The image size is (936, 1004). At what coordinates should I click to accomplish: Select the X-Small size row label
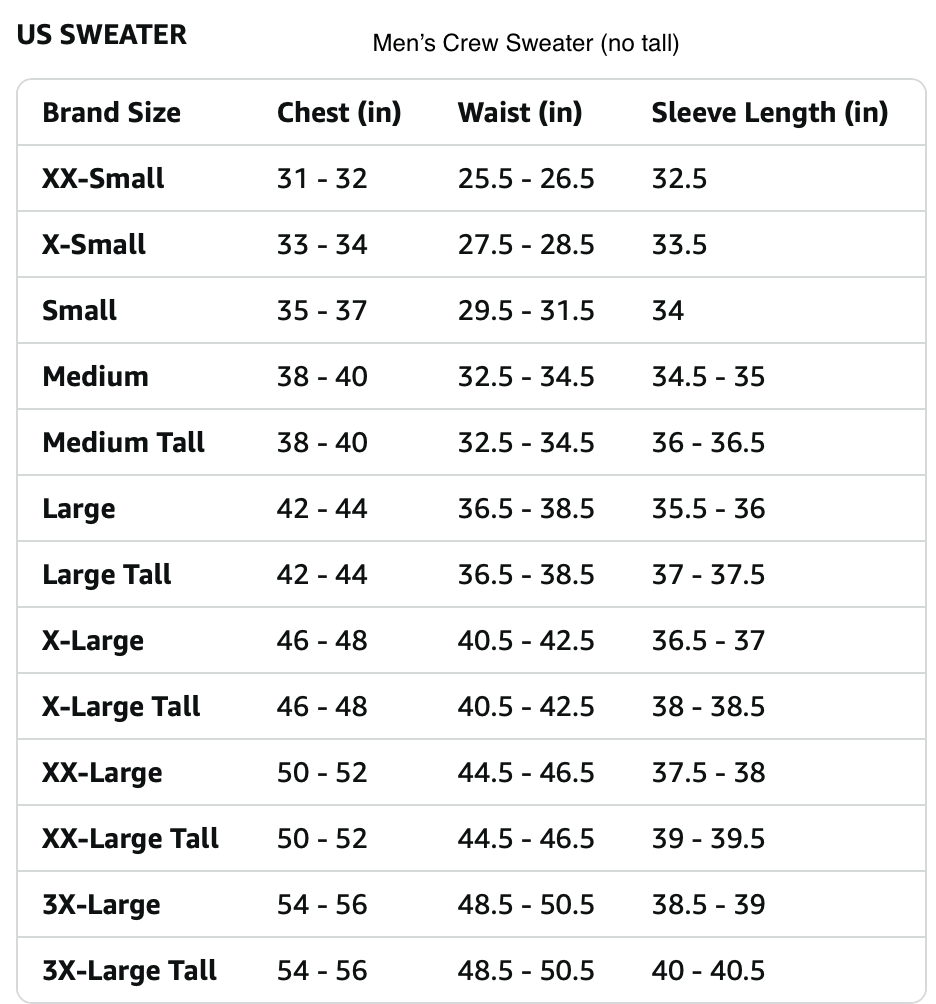pos(94,245)
